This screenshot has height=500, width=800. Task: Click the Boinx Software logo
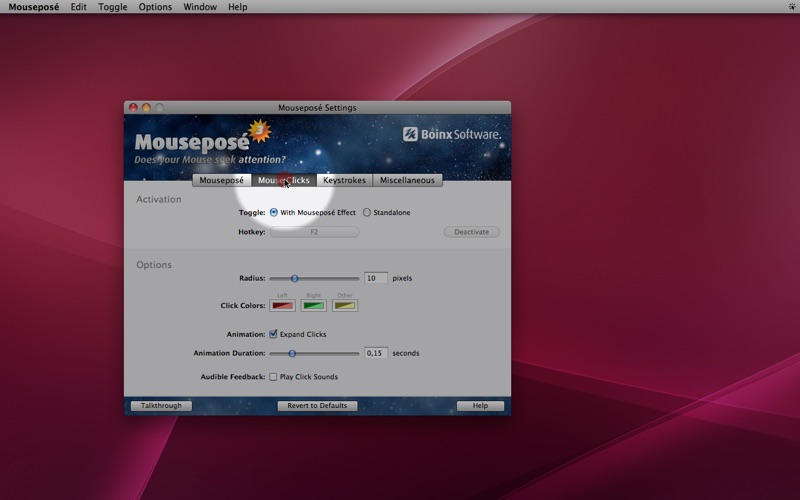point(452,134)
